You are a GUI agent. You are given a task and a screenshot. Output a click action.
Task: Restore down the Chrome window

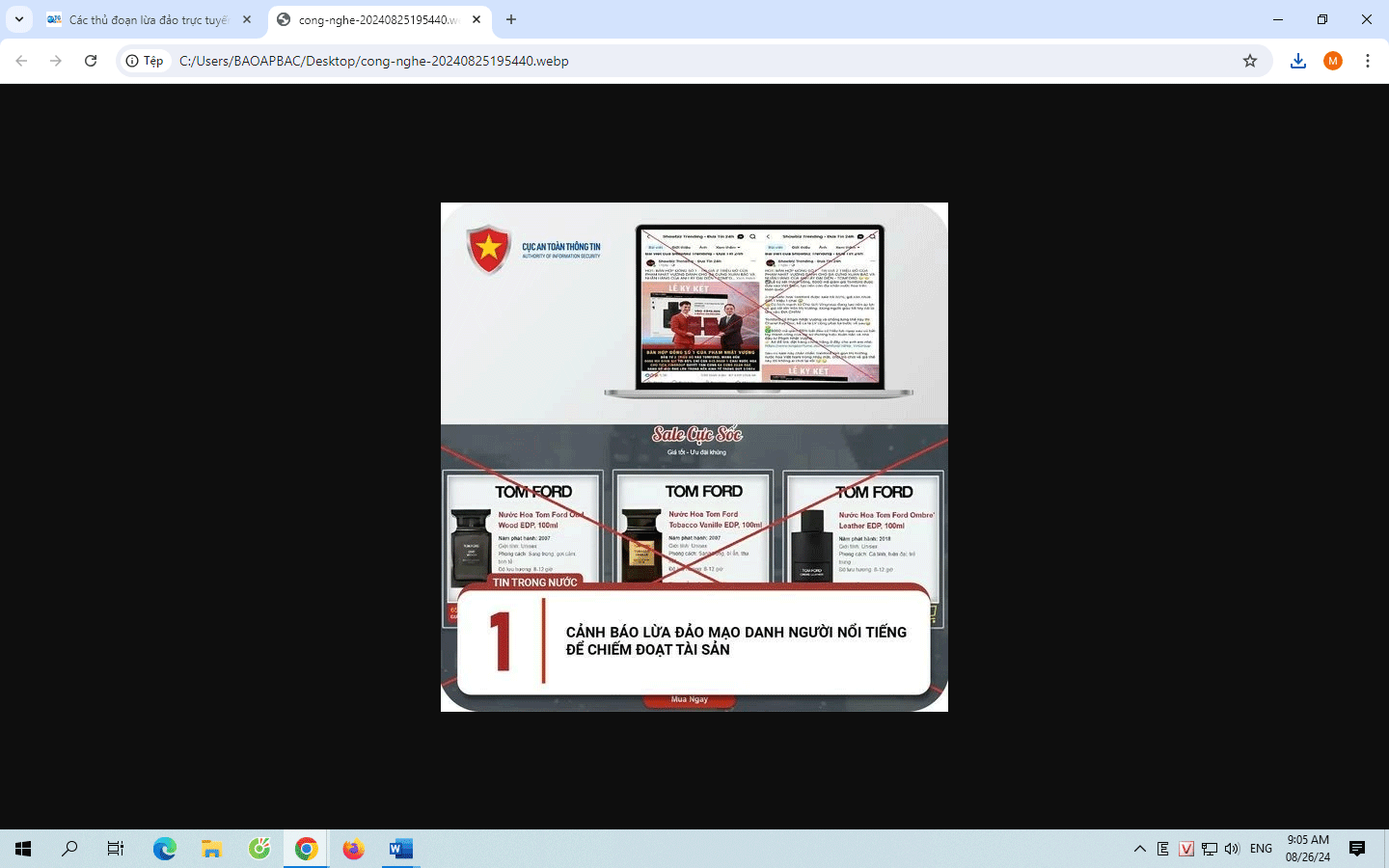(1322, 19)
